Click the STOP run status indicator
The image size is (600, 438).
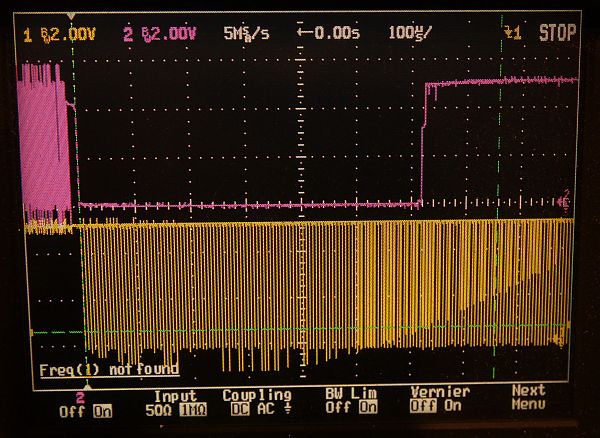coord(557,33)
